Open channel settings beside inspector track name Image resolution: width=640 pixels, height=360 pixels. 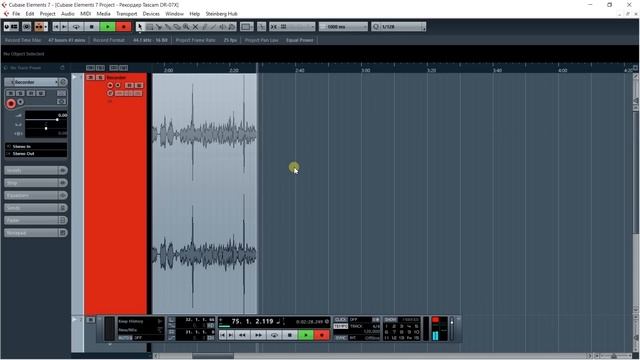(x=63, y=82)
